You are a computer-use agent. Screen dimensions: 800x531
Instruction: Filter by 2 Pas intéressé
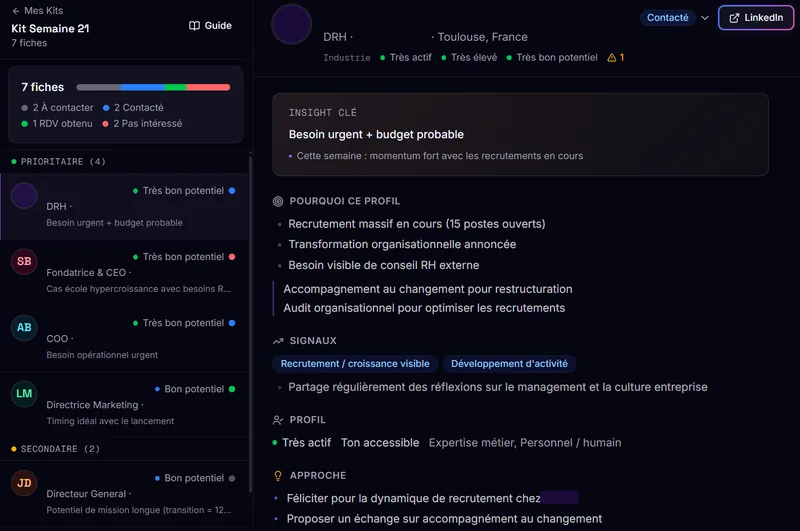tap(142, 123)
